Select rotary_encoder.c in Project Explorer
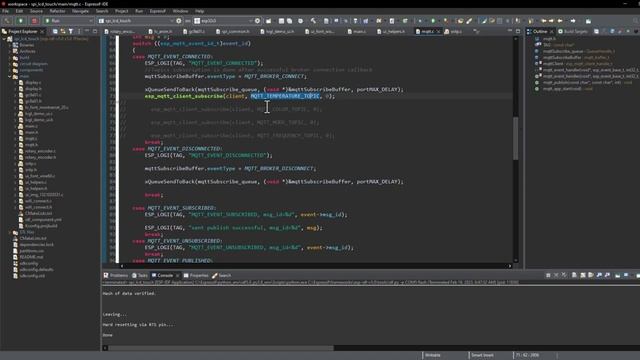Viewport: 640px width, 360px height. click(40, 151)
